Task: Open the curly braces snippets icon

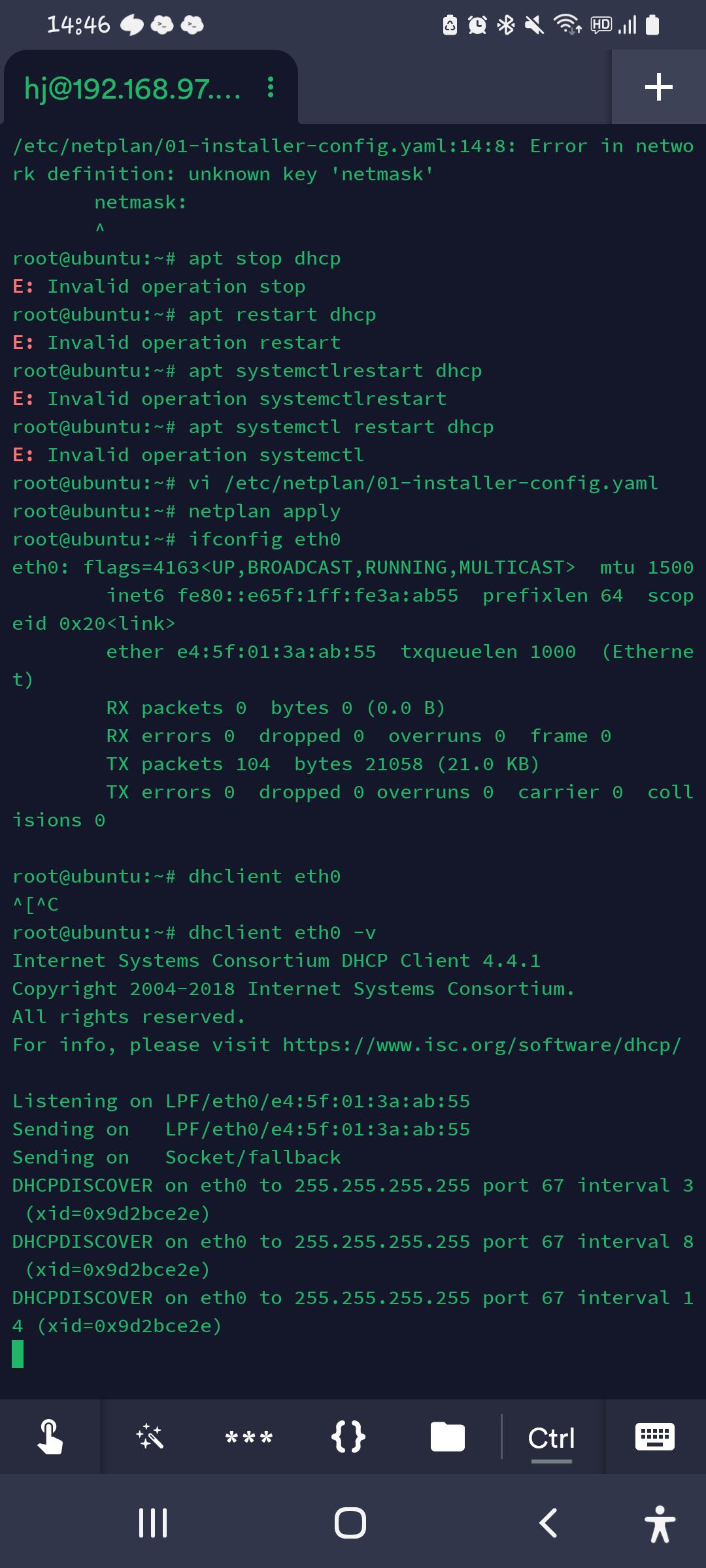Action: point(348,1437)
